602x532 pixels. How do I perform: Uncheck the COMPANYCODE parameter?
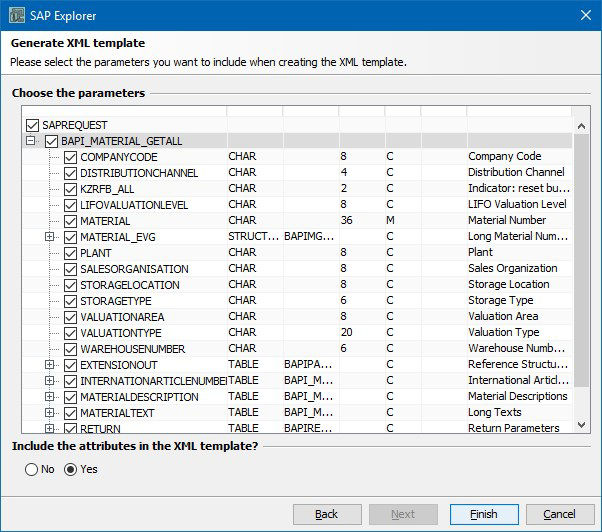coord(70,157)
